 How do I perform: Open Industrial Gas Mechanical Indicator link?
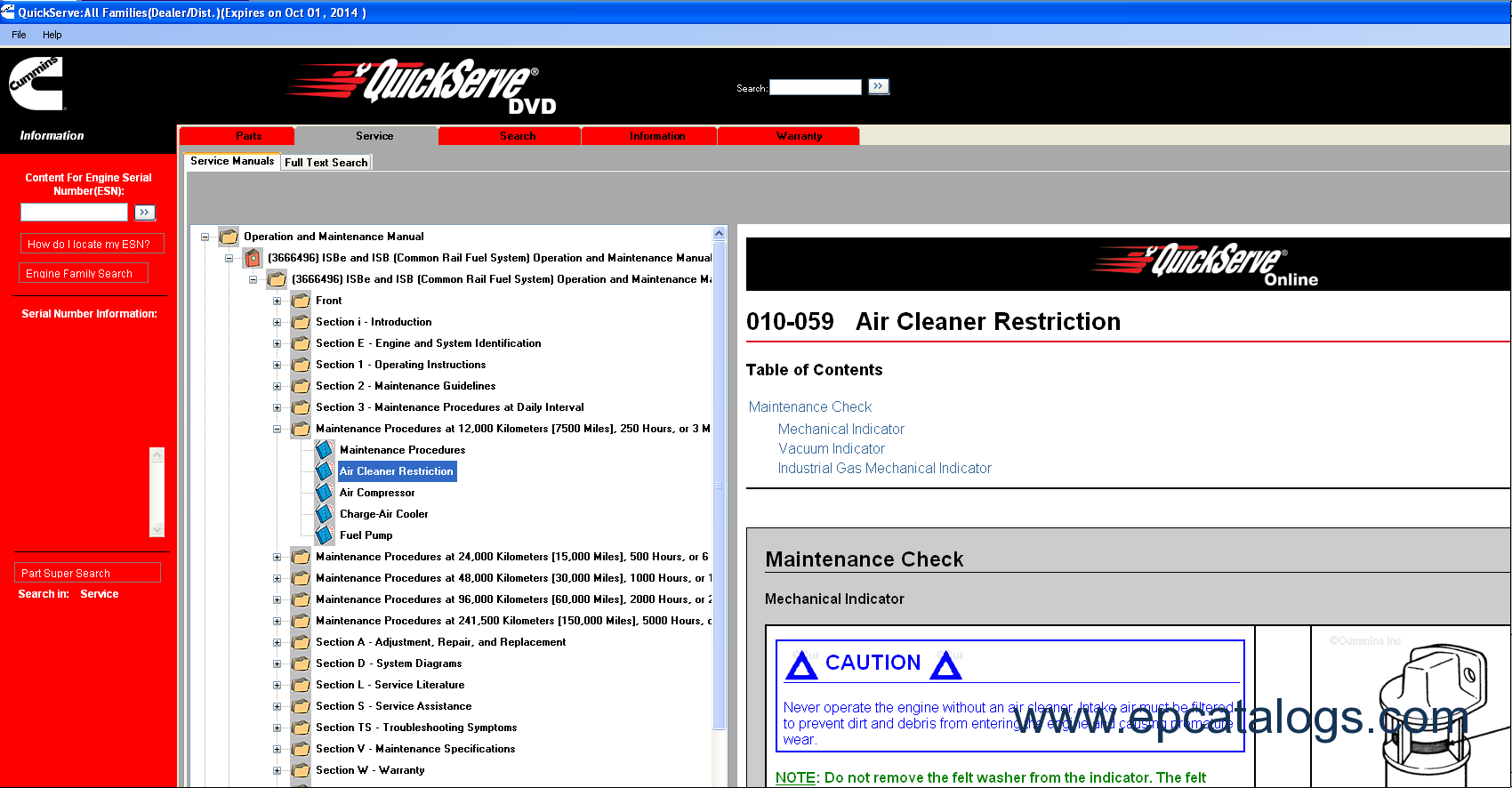point(885,468)
